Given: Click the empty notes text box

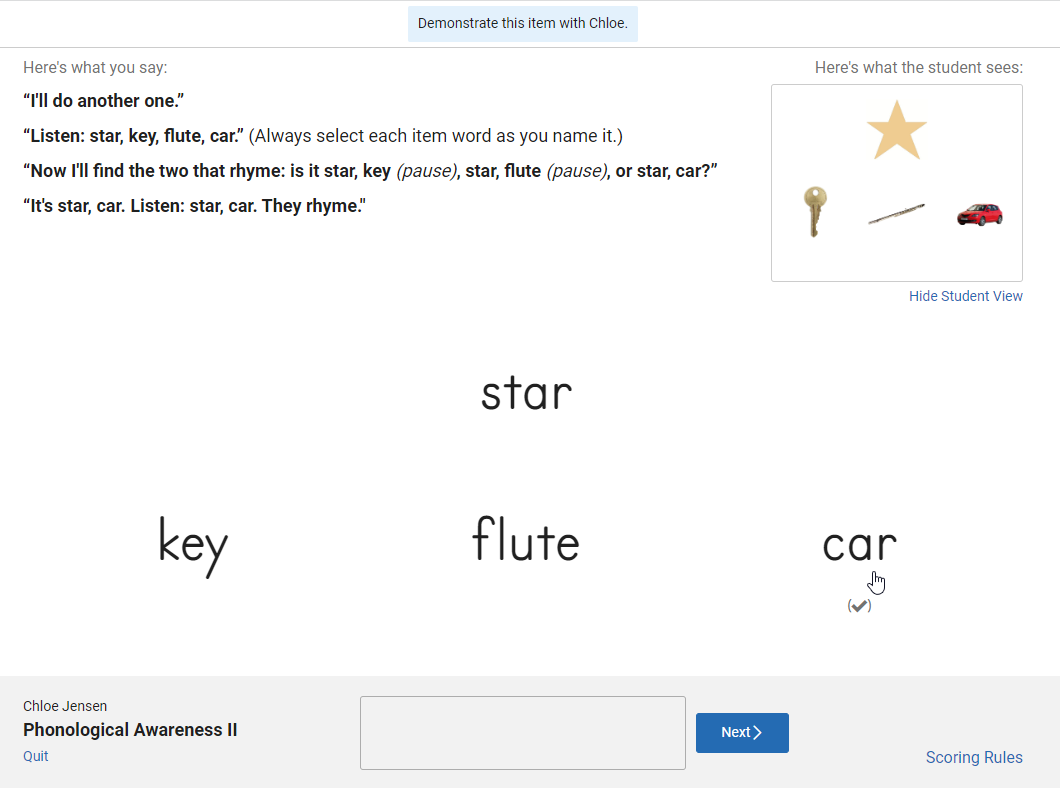Looking at the screenshot, I should pyautogui.click(x=523, y=733).
